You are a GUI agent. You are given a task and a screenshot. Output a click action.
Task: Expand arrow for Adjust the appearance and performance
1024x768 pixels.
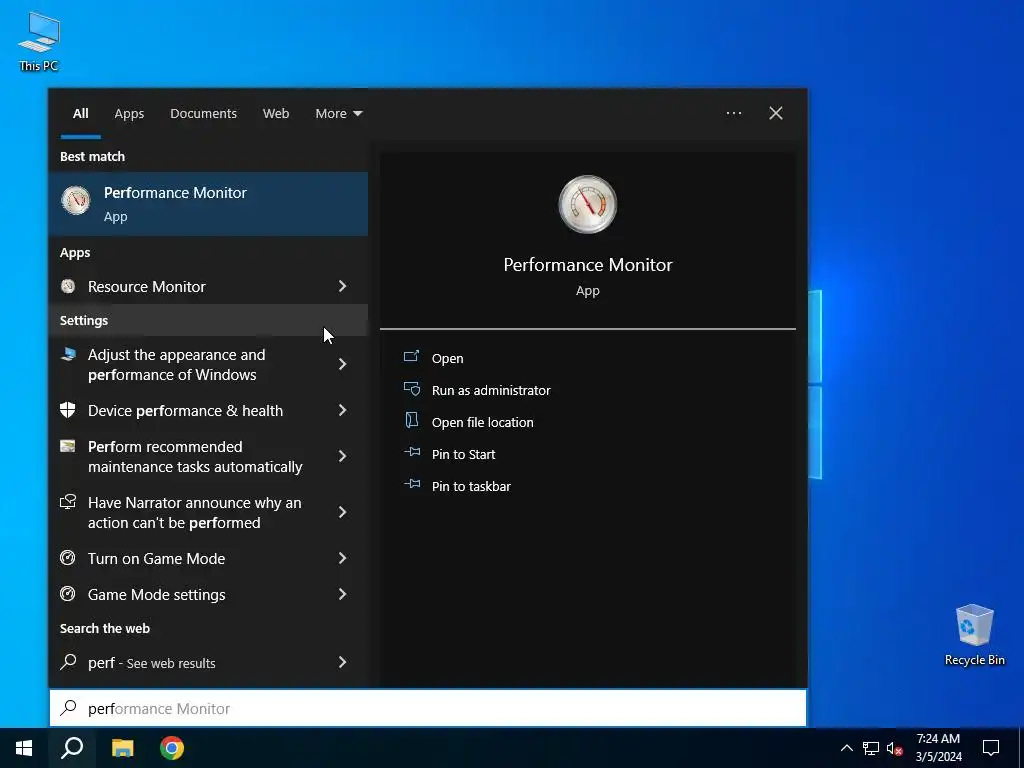click(x=342, y=364)
